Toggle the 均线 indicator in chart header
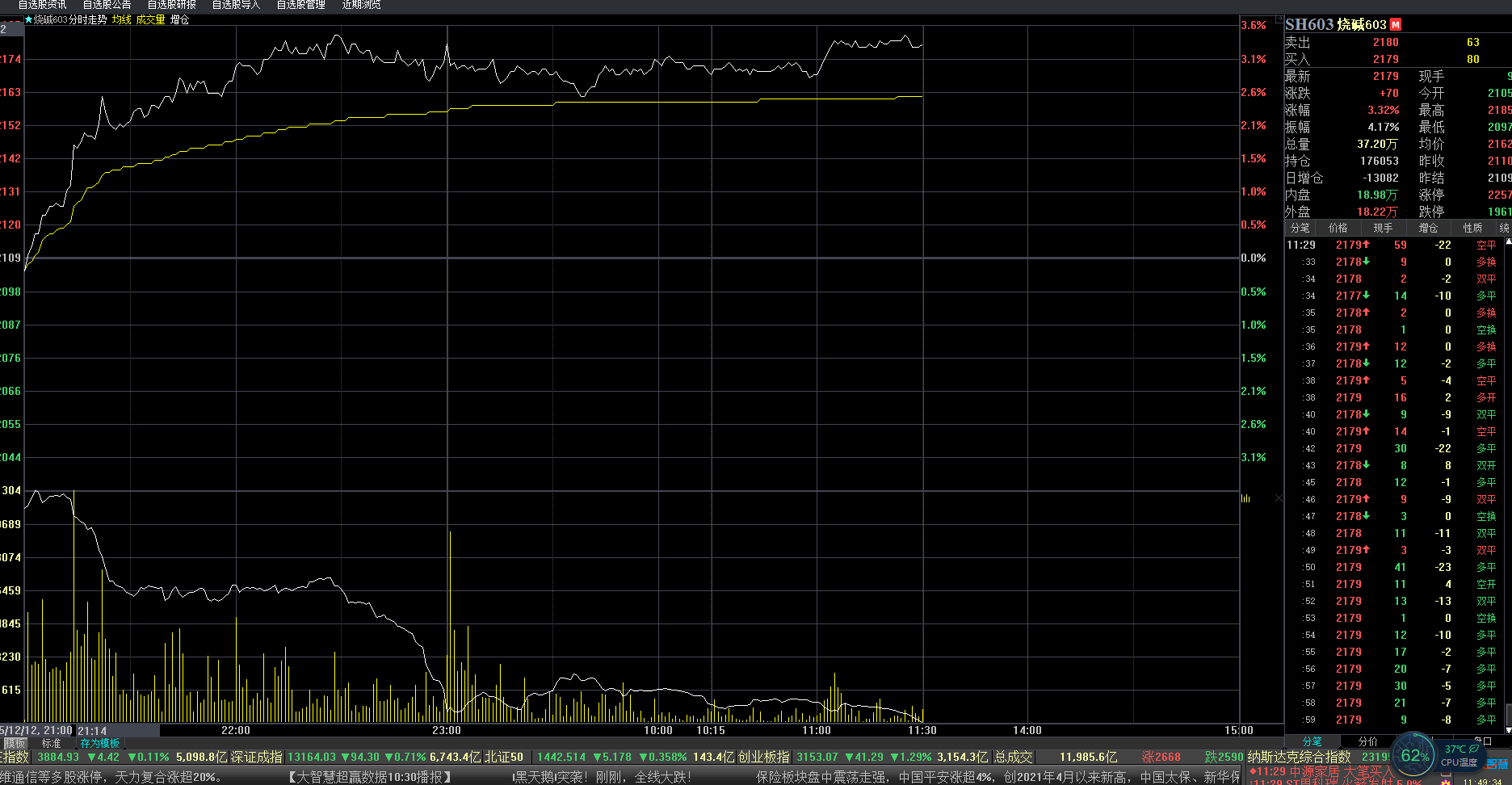Viewport: 1512px width, 785px height. point(121,19)
